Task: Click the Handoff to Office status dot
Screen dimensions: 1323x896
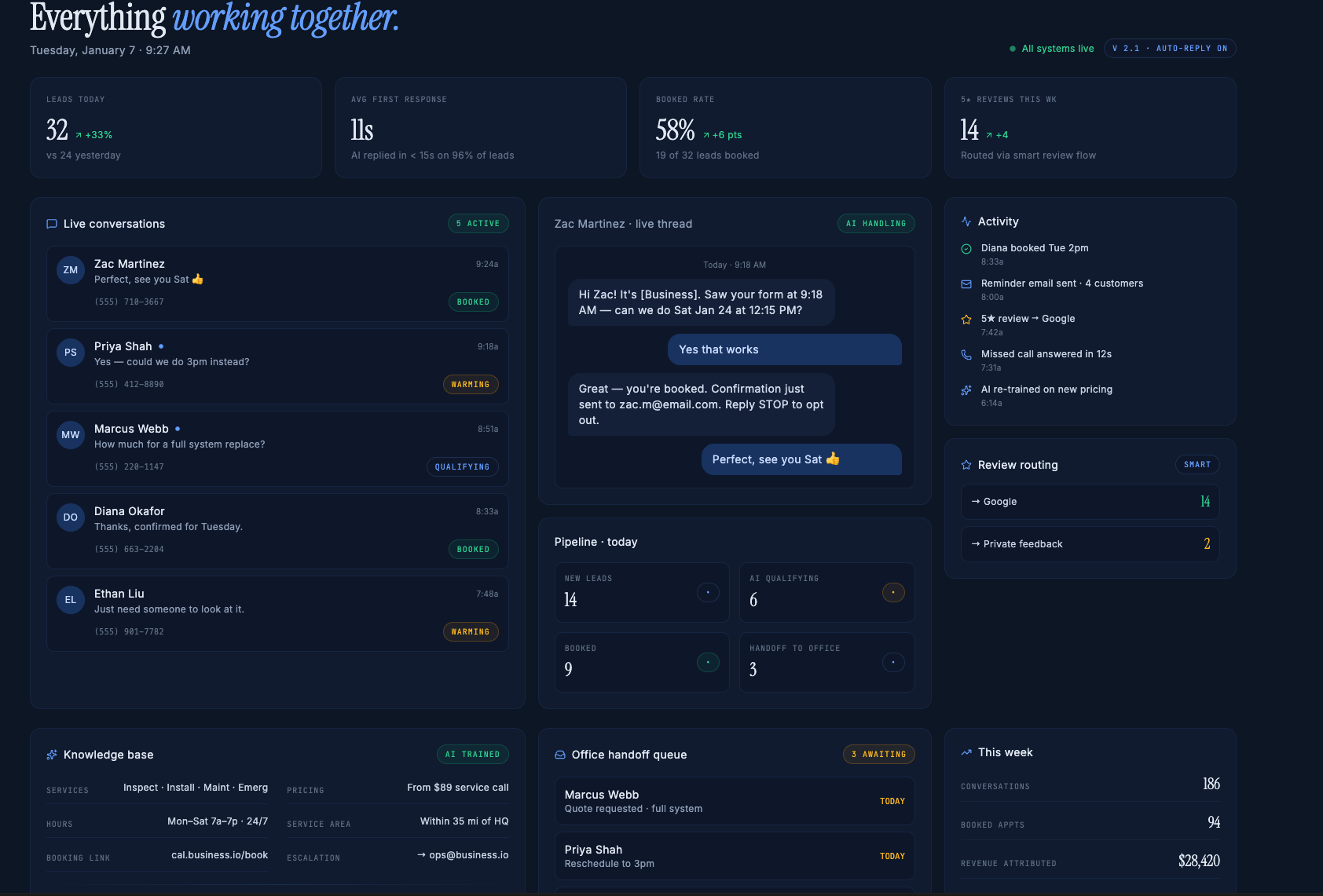Action: (x=893, y=662)
